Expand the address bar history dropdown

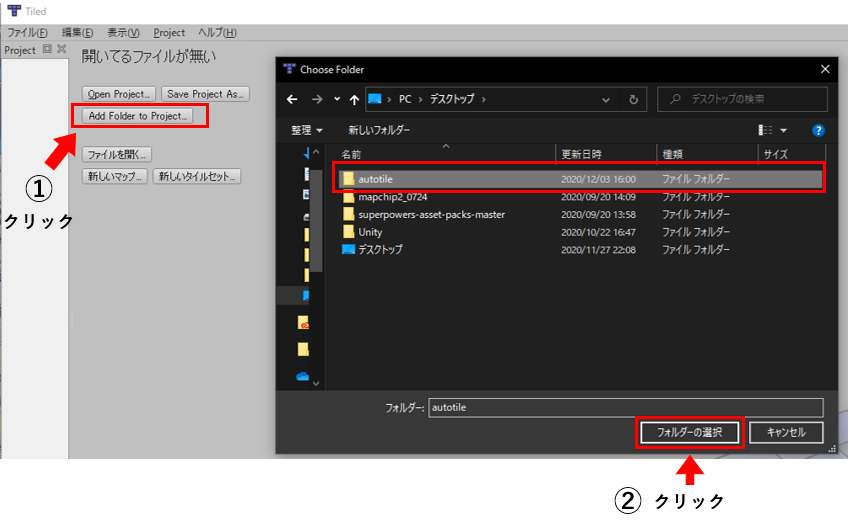point(605,100)
